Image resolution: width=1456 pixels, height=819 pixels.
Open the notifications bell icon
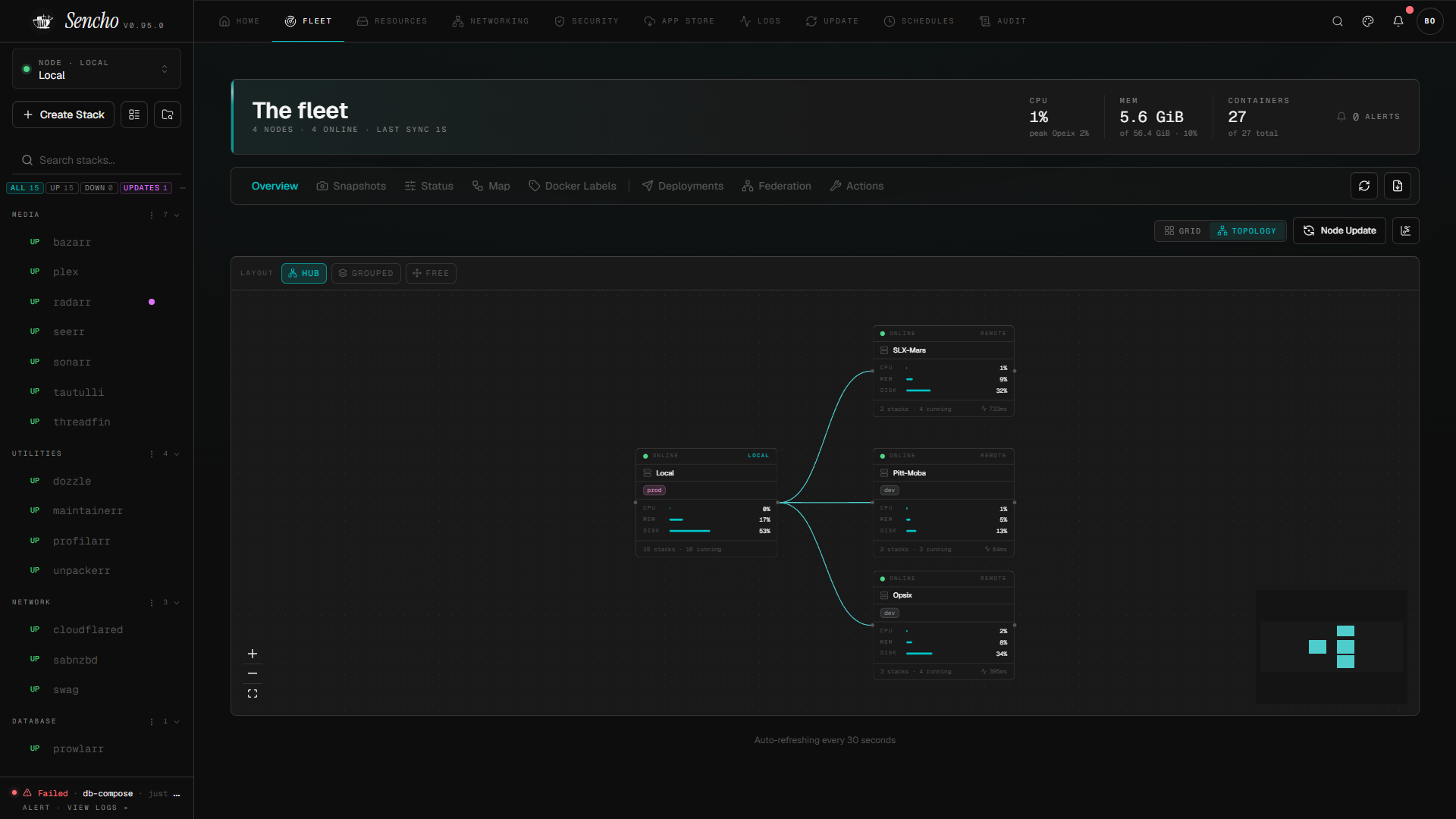[x=1398, y=21]
